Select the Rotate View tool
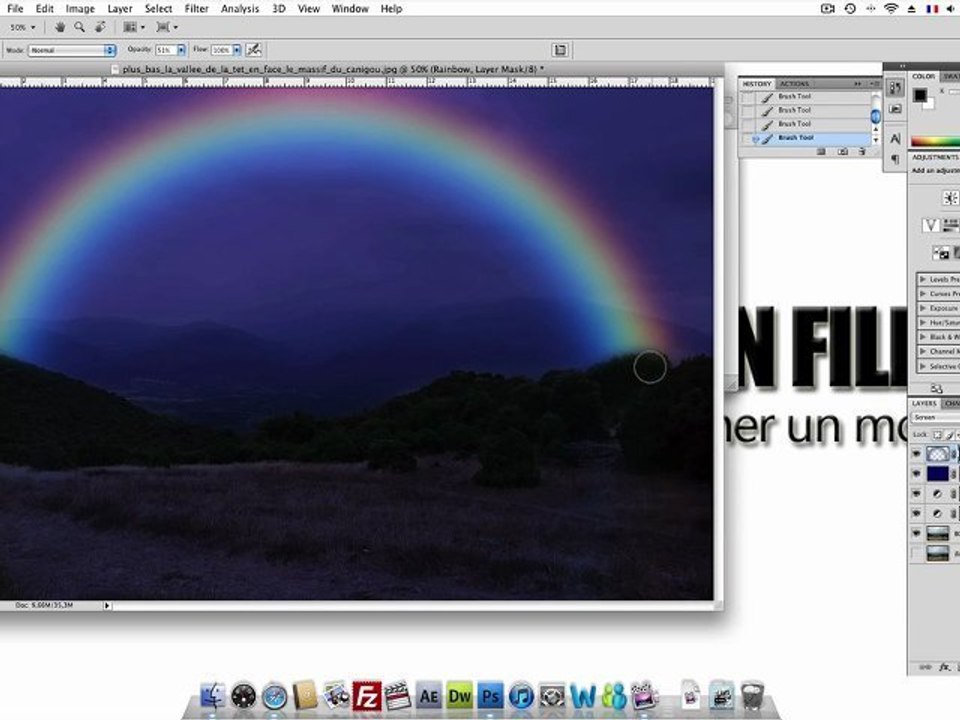Screen dimensions: 960x720 [100, 27]
